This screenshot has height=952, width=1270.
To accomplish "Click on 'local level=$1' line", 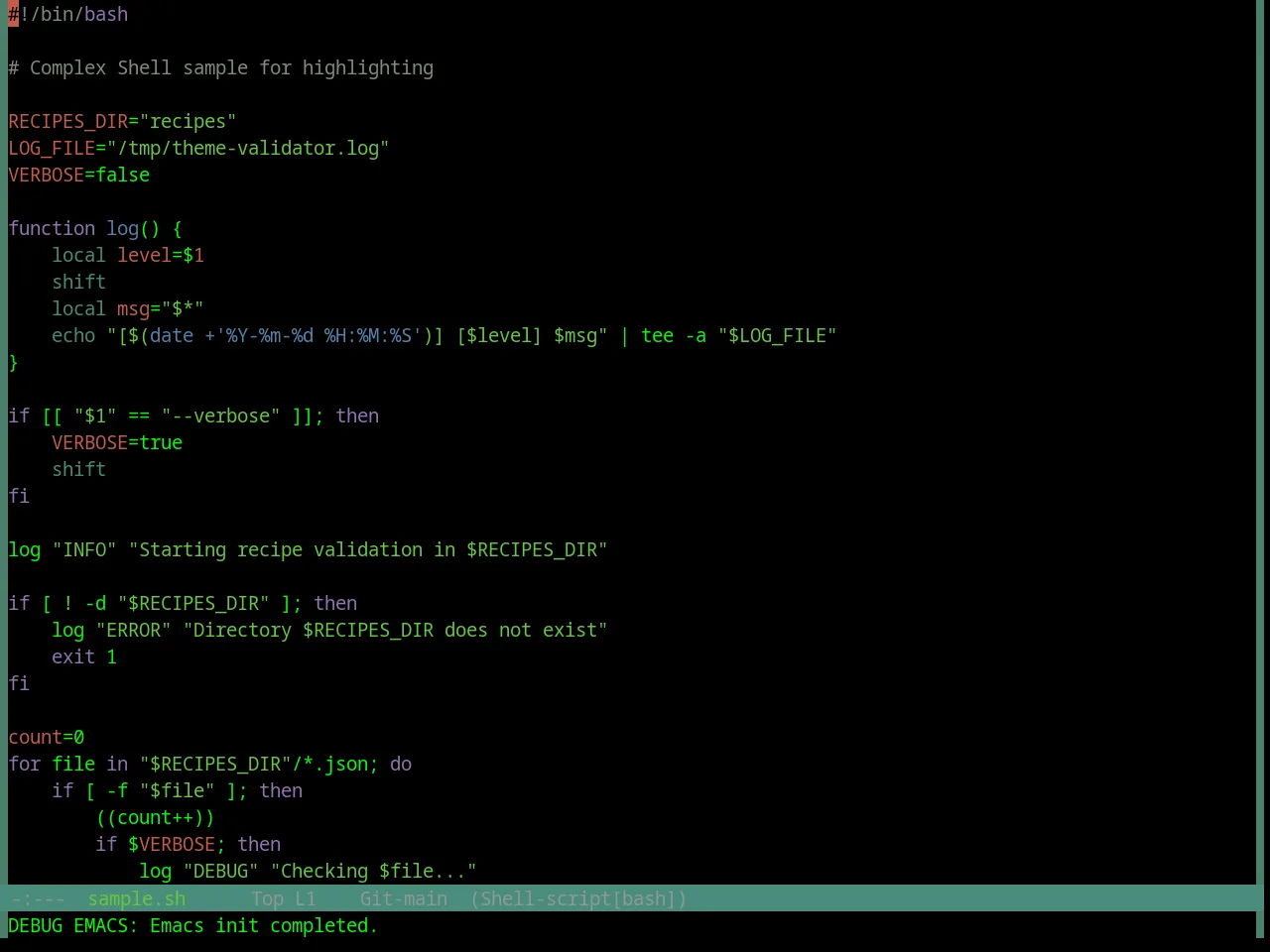I will coord(128,255).
